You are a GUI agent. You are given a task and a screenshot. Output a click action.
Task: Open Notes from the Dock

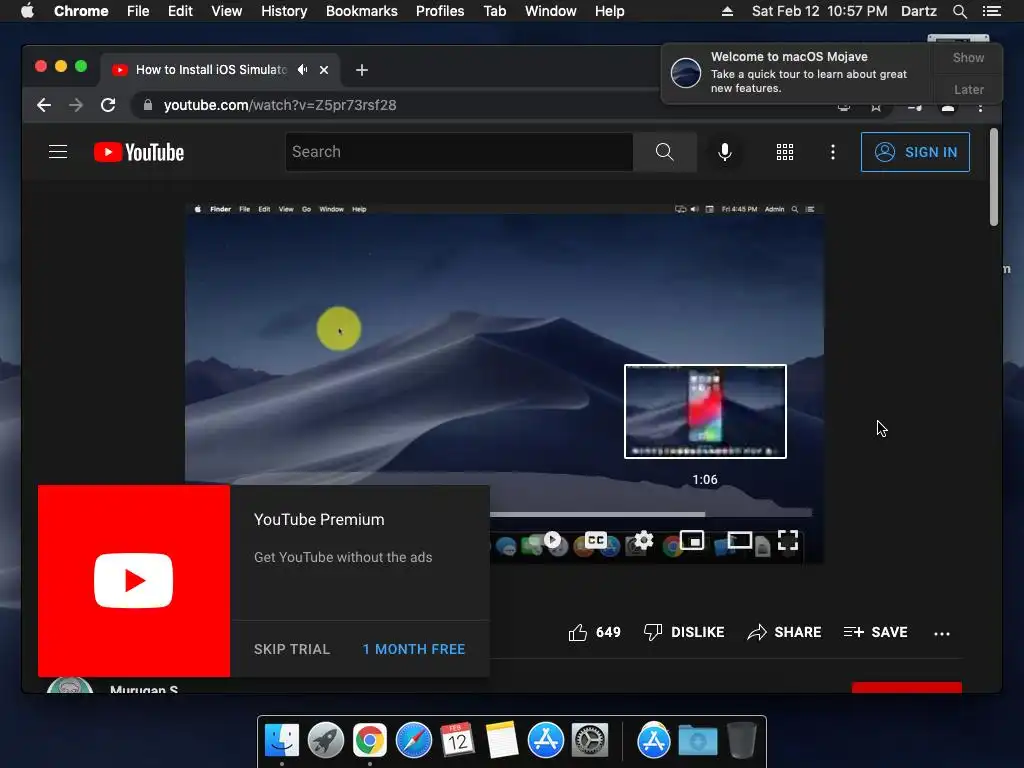[502, 741]
